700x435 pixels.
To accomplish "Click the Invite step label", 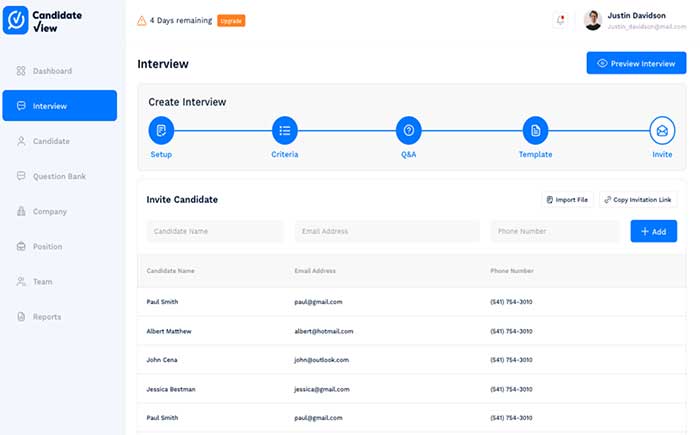I will [662, 154].
